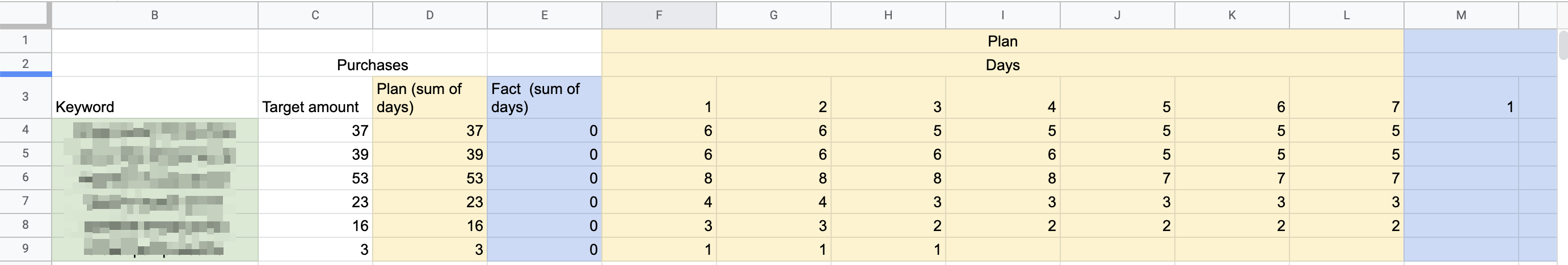
Task: Click the merged Plan title cell
Action: tap(1002, 41)
